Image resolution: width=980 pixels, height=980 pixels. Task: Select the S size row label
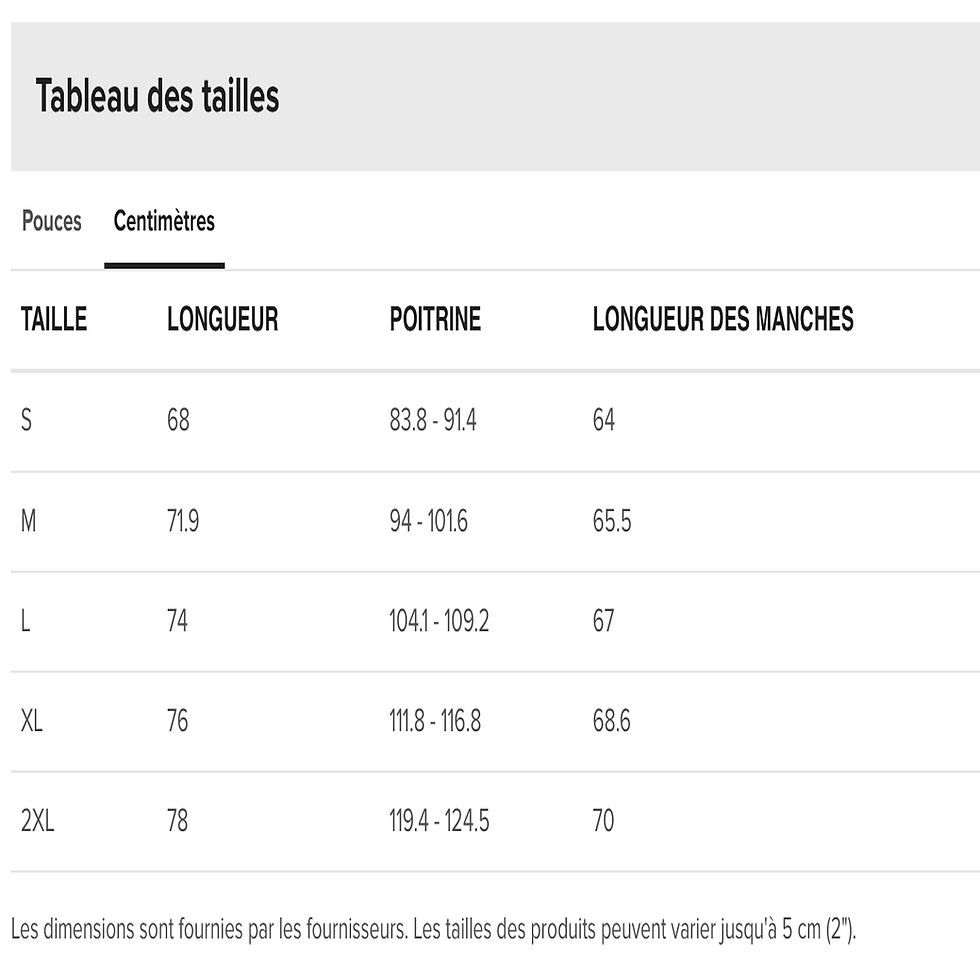(x=27, y=421)
